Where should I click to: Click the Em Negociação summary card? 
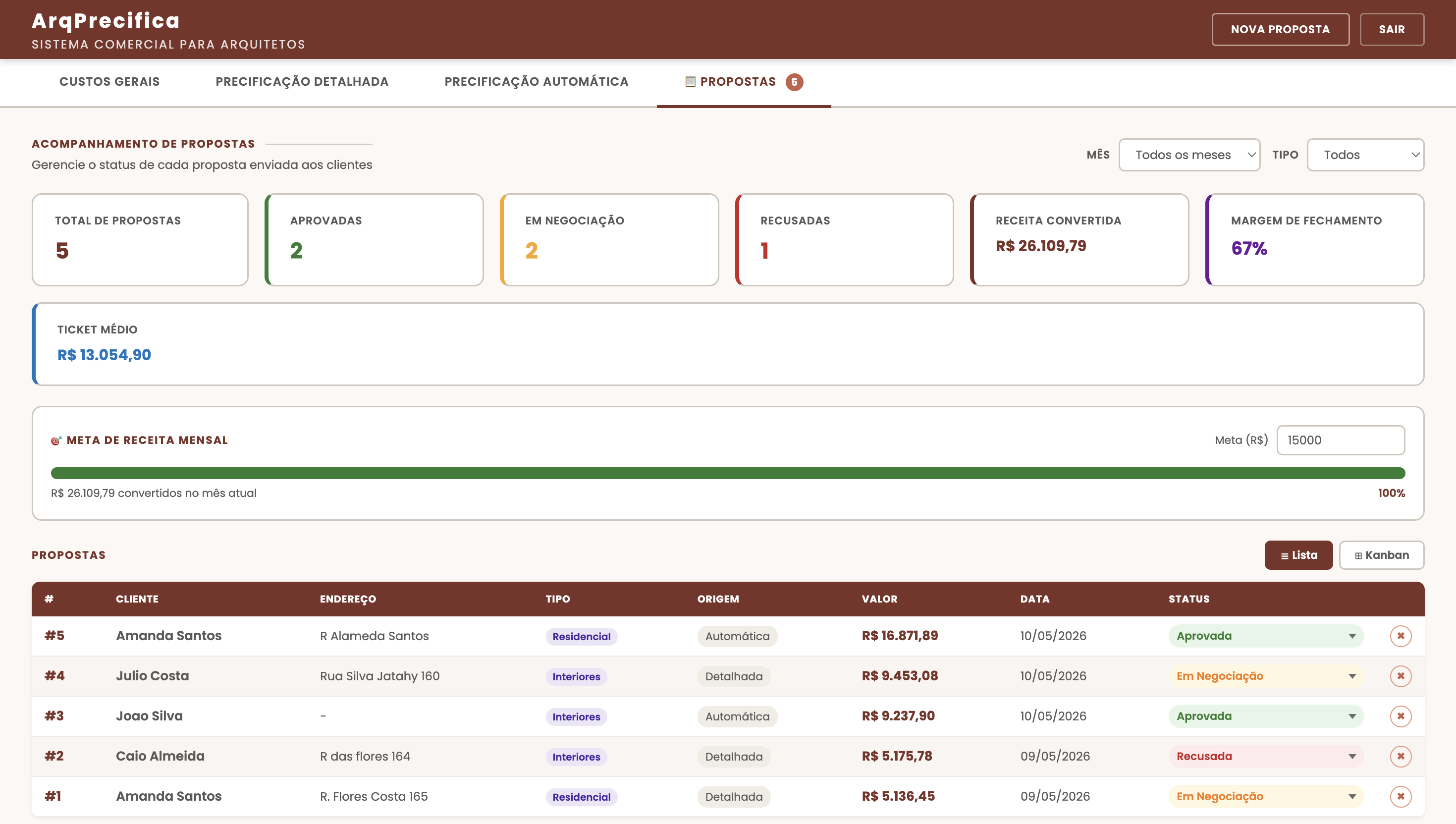click(609, 240)
